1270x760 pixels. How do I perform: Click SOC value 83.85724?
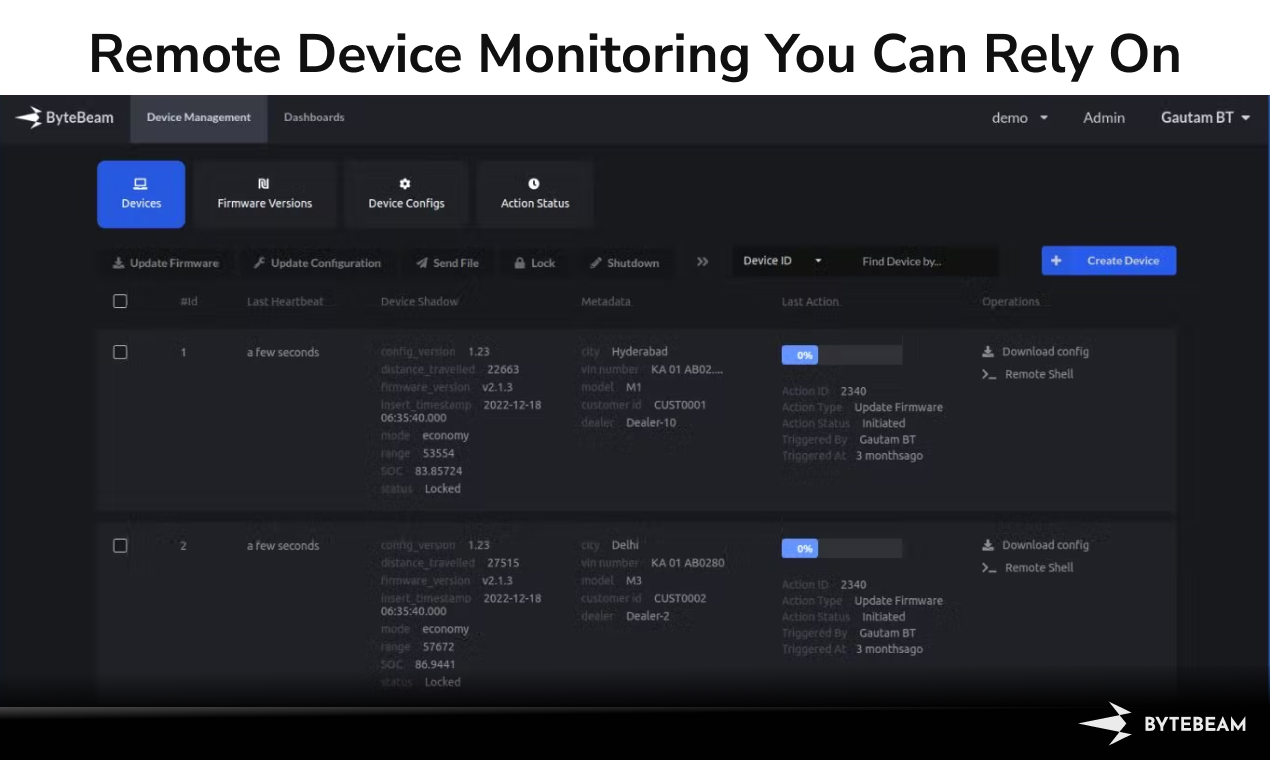pos(438,471)
